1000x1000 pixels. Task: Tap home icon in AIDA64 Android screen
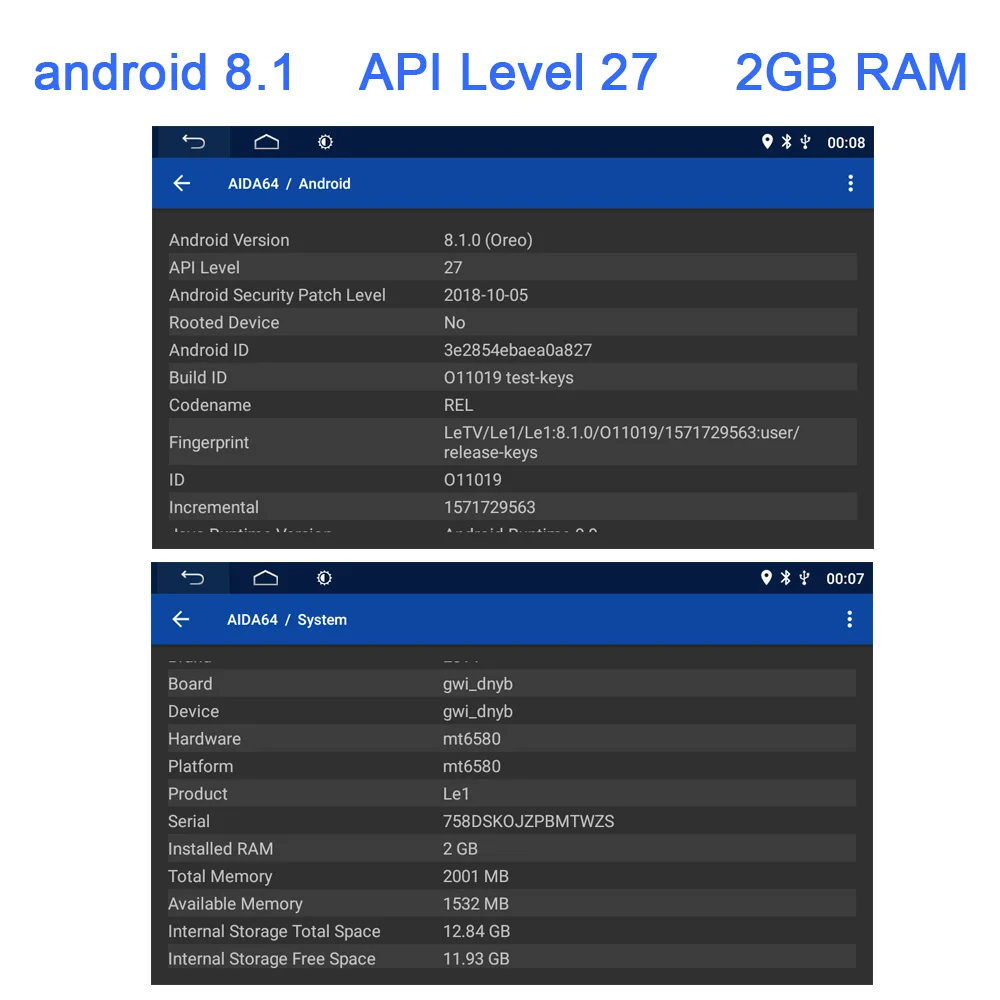[267, 142]
